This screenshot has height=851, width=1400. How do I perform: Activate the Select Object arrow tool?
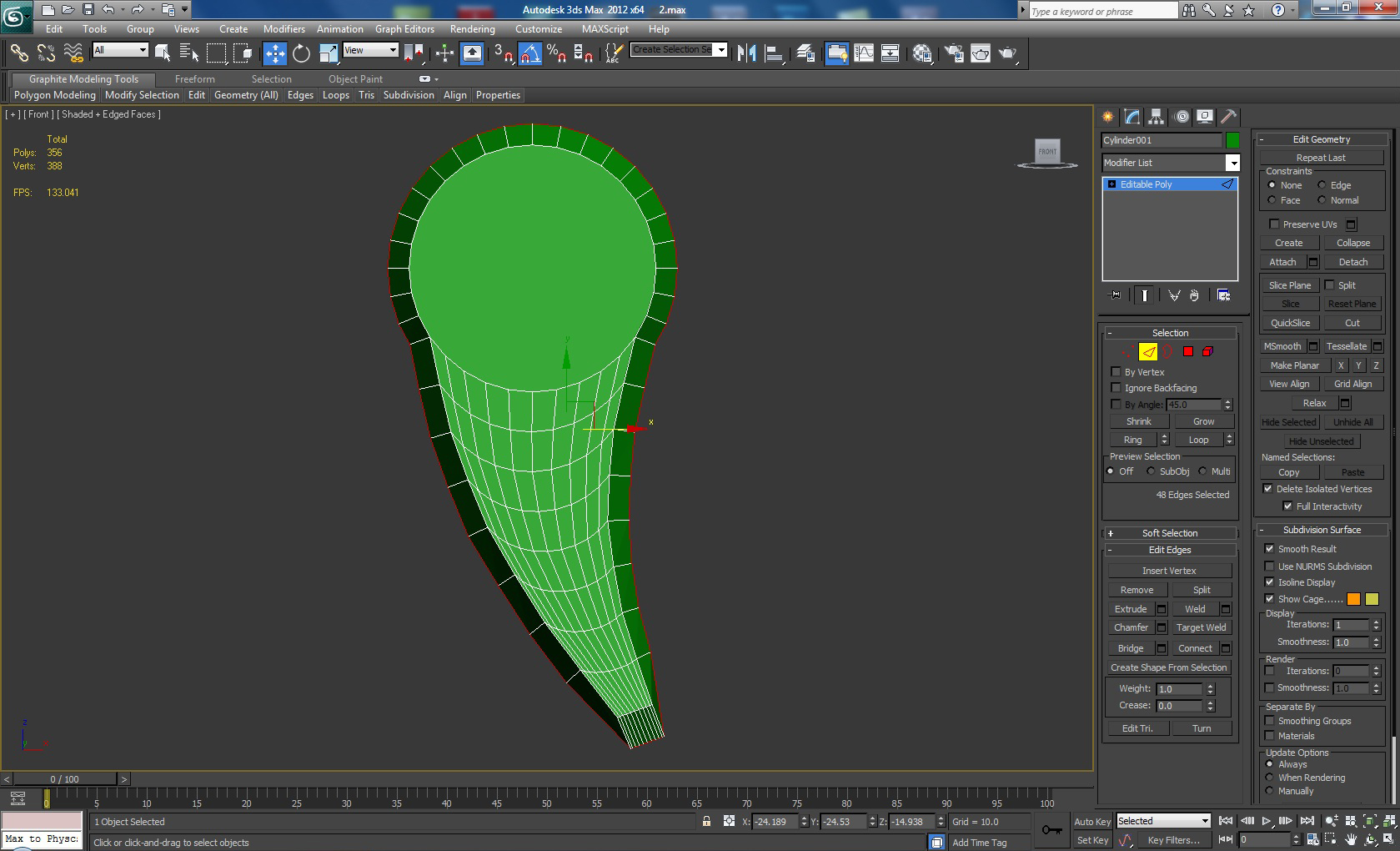click(x=163, y=53)
